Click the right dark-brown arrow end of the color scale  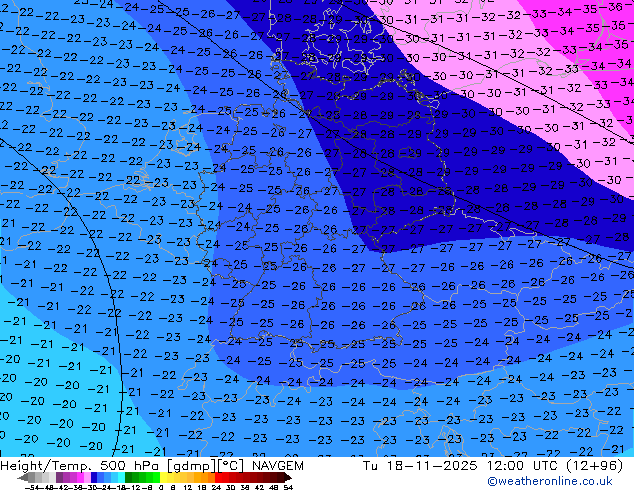[287, 477]
